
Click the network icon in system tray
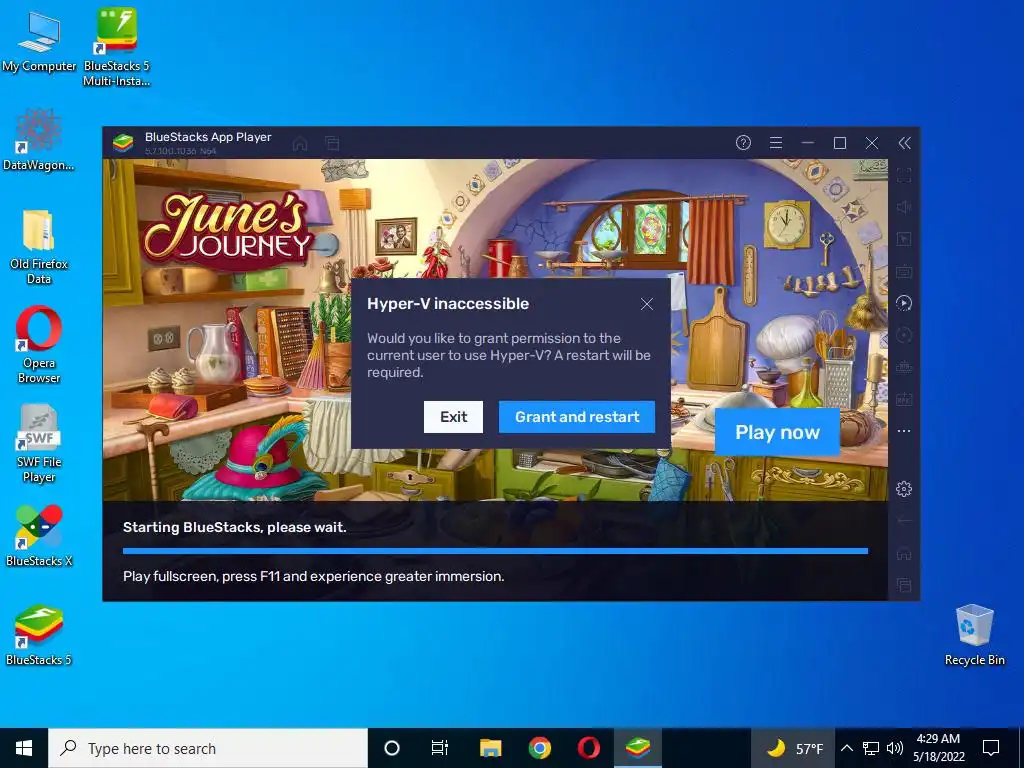(871, 748)
